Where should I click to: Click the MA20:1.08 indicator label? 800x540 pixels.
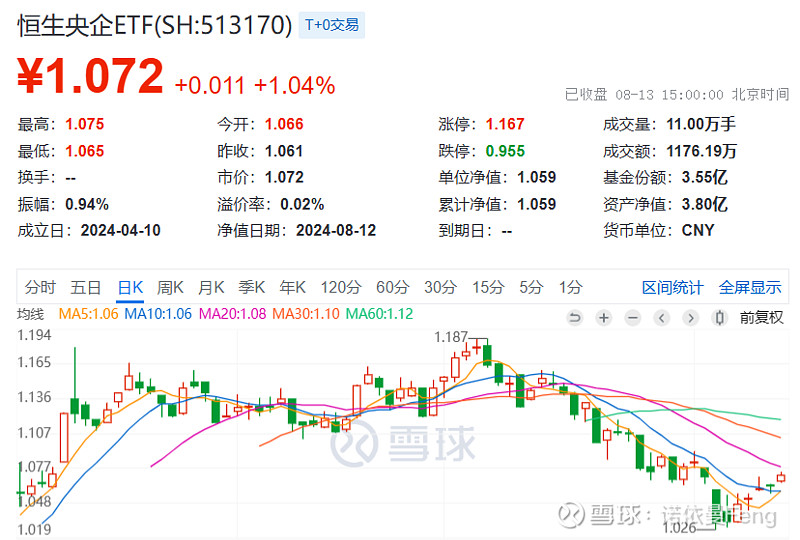tap(232, 314)
